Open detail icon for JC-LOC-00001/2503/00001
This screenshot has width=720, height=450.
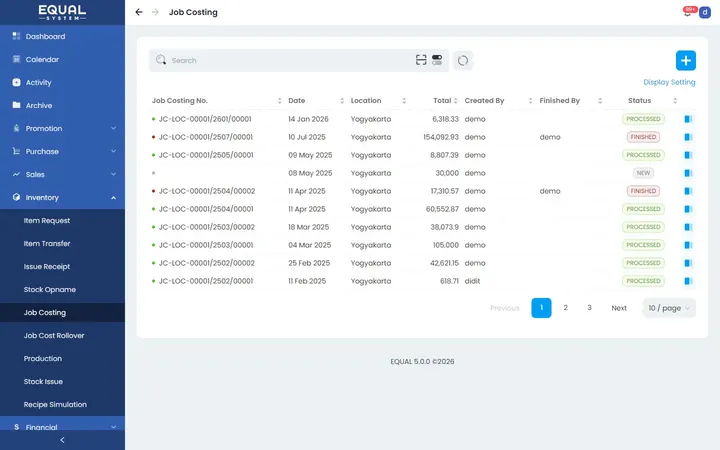[688, 245]
